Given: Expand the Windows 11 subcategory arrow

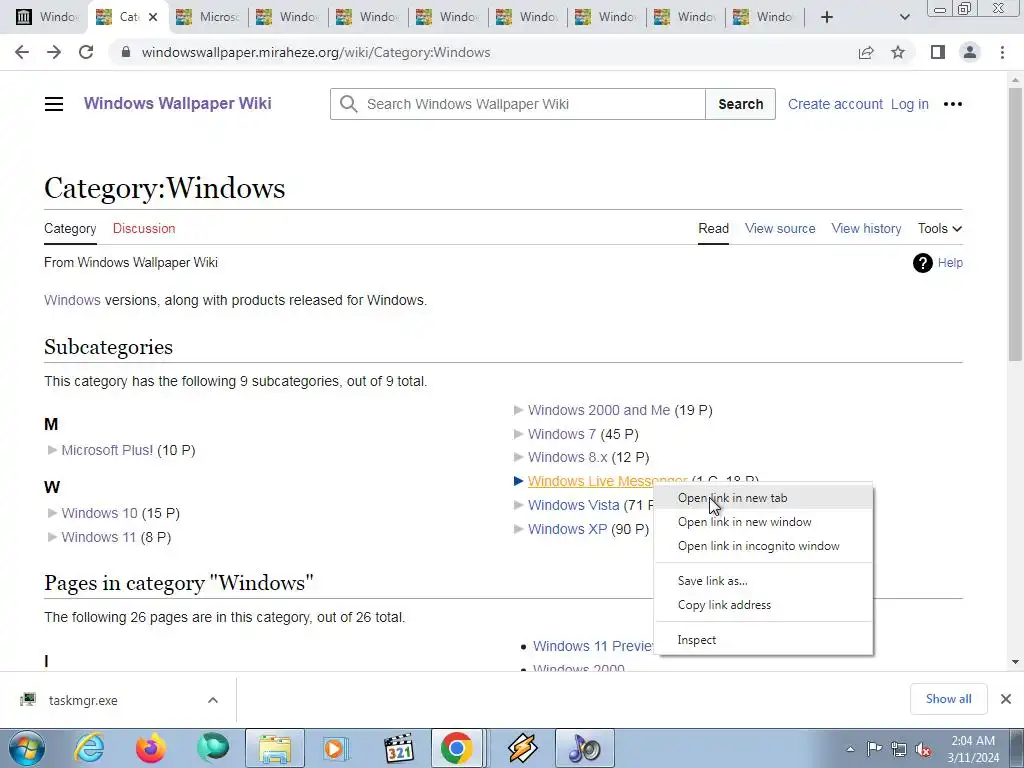Looking at the screenshot, I should point(53,537).
